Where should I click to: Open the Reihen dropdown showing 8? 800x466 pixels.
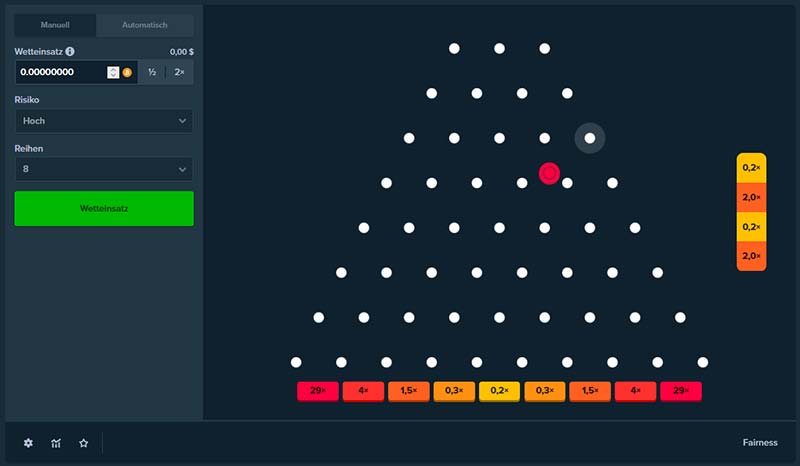(x=104, y=169)
